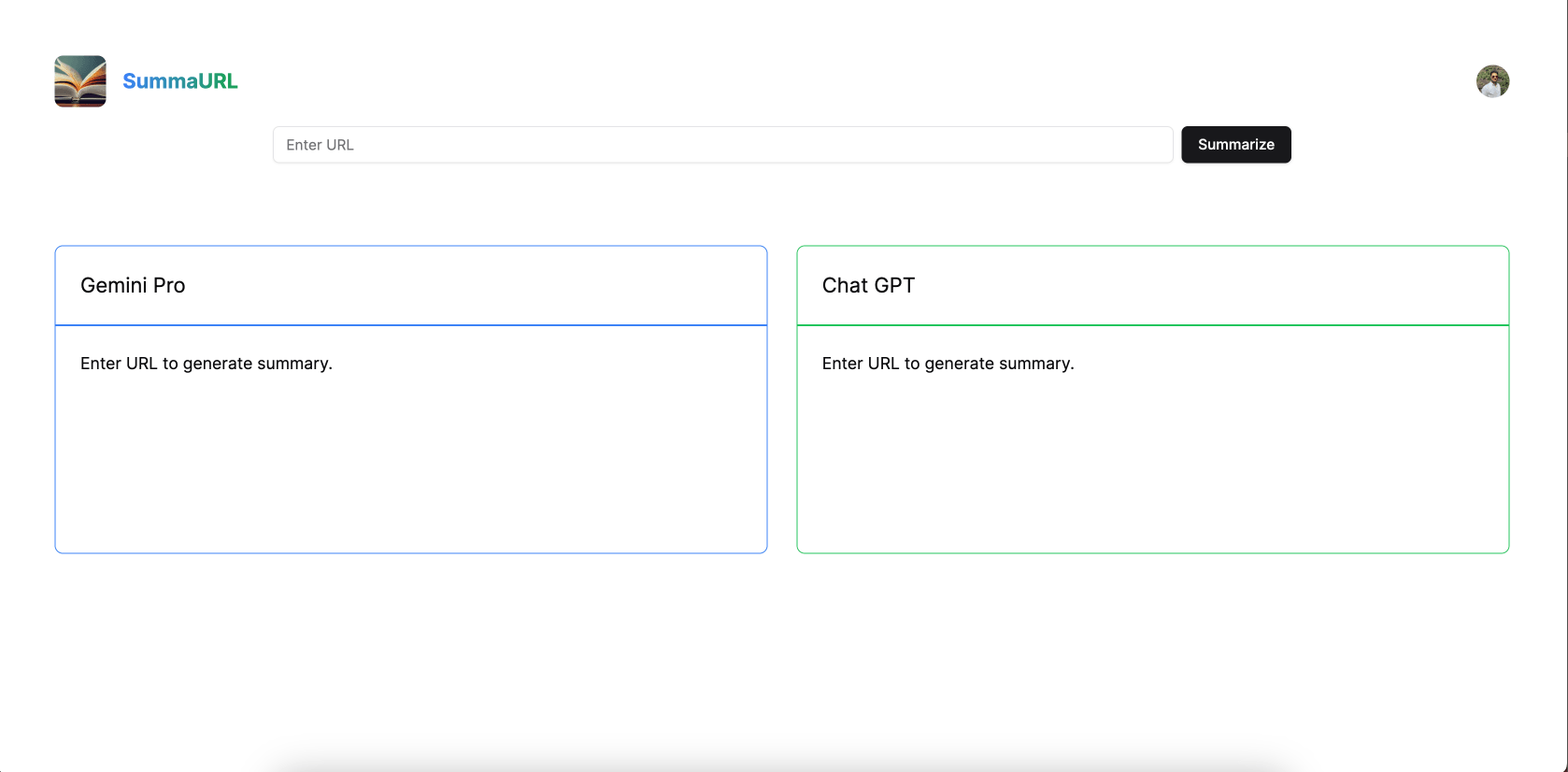Select the Gemini Pro card heading
The height and width of the screenshot is (772, 1568).
click(133, 285)
